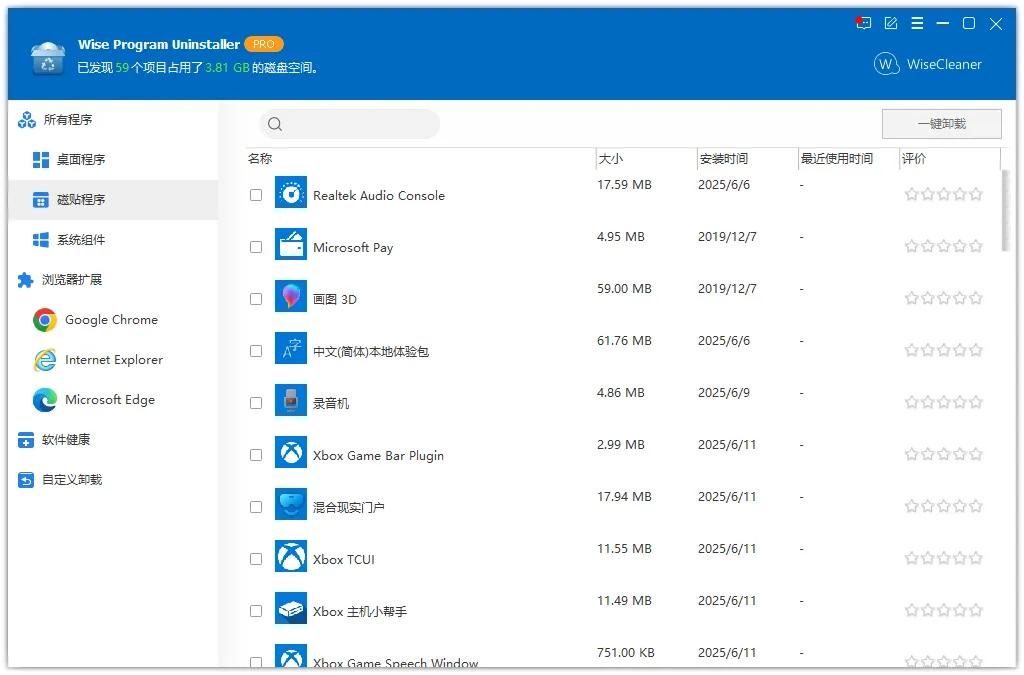This screenshot has width=1024, height=675.
Task: Check the Xbox Game Bar Plugin checkbox
Action: [x=256, y=455]
